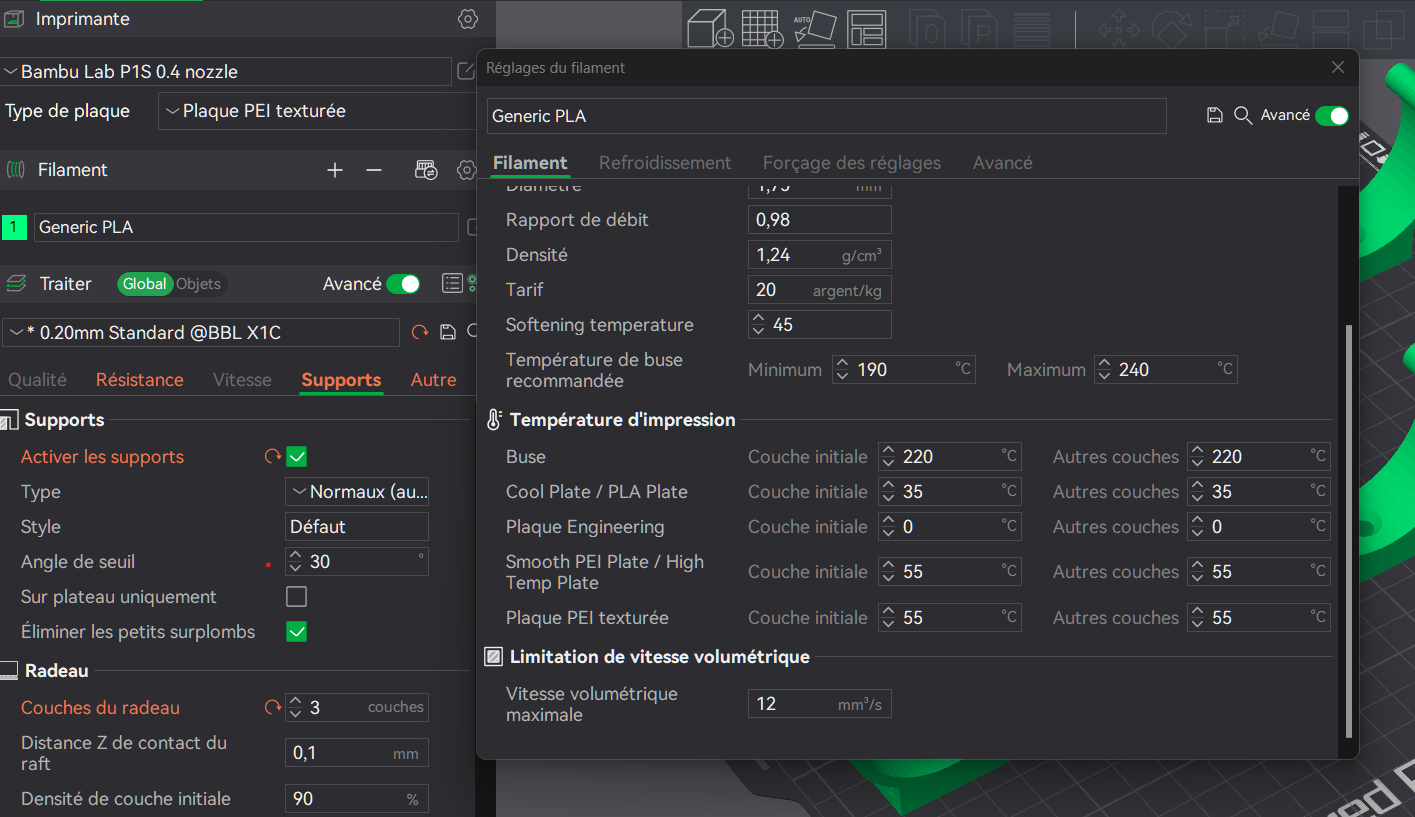Toggle Avancé switch in filament dialog
Screen dimensions: 1415x817
(x=1332, y=116)
